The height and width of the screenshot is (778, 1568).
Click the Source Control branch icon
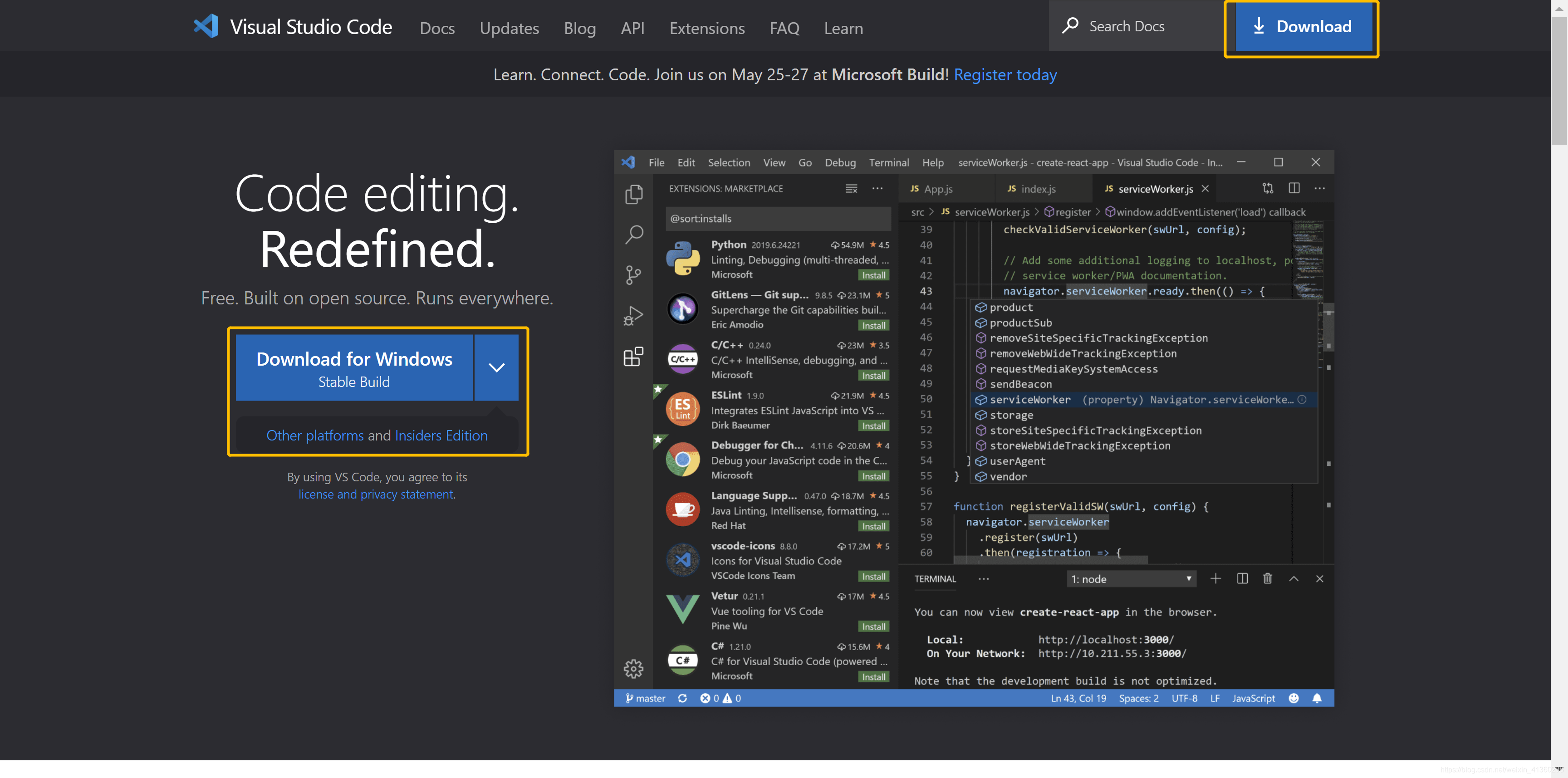[x=634, y=274]
